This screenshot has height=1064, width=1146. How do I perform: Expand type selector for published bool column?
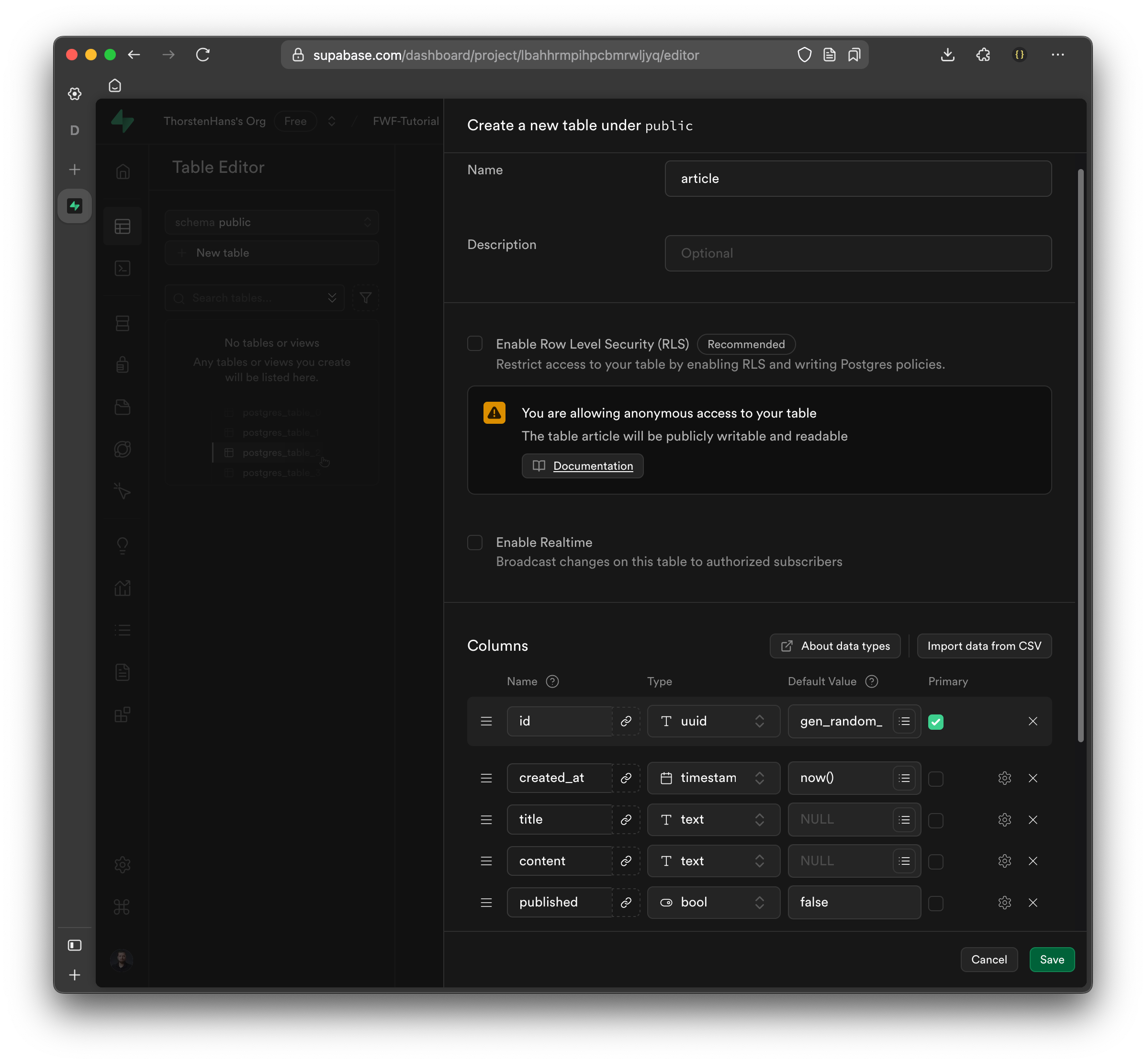(x=713, y=902)
